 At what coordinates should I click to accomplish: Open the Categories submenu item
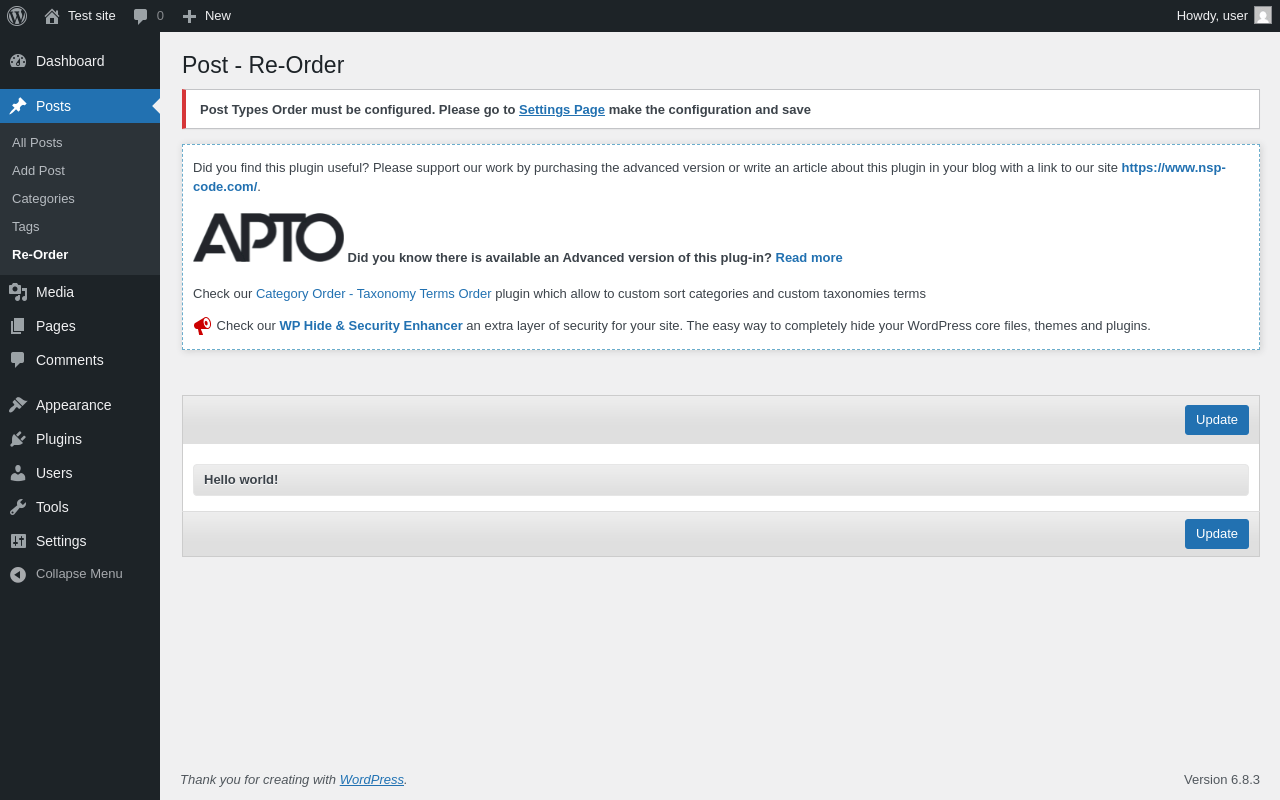pos(43,199)
